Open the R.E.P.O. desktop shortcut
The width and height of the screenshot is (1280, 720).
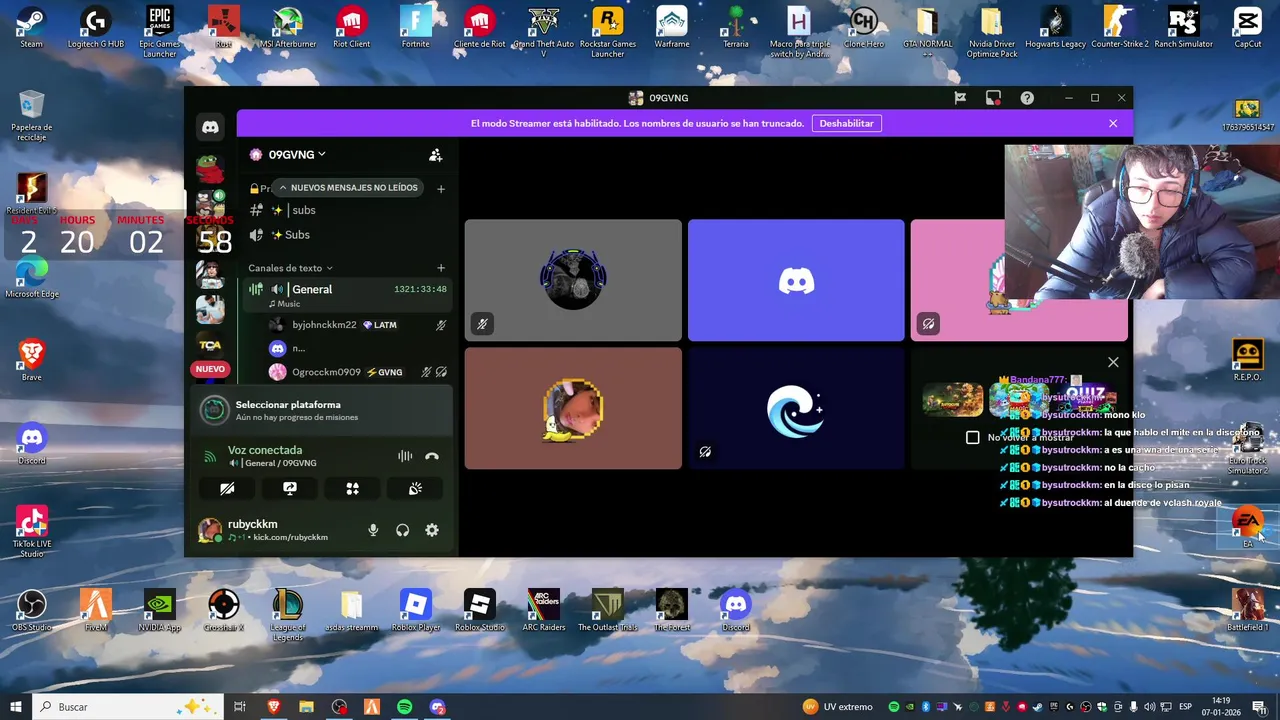pos(1247,359)
